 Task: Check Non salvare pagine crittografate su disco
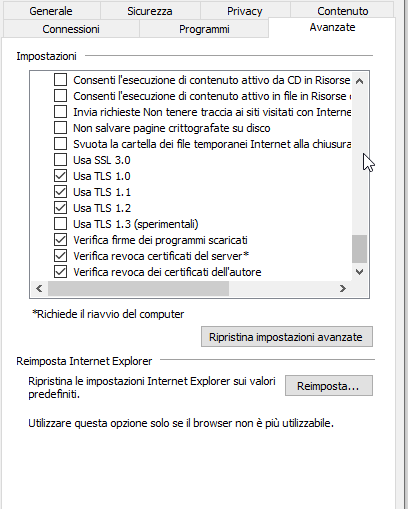tap(60, 128)
